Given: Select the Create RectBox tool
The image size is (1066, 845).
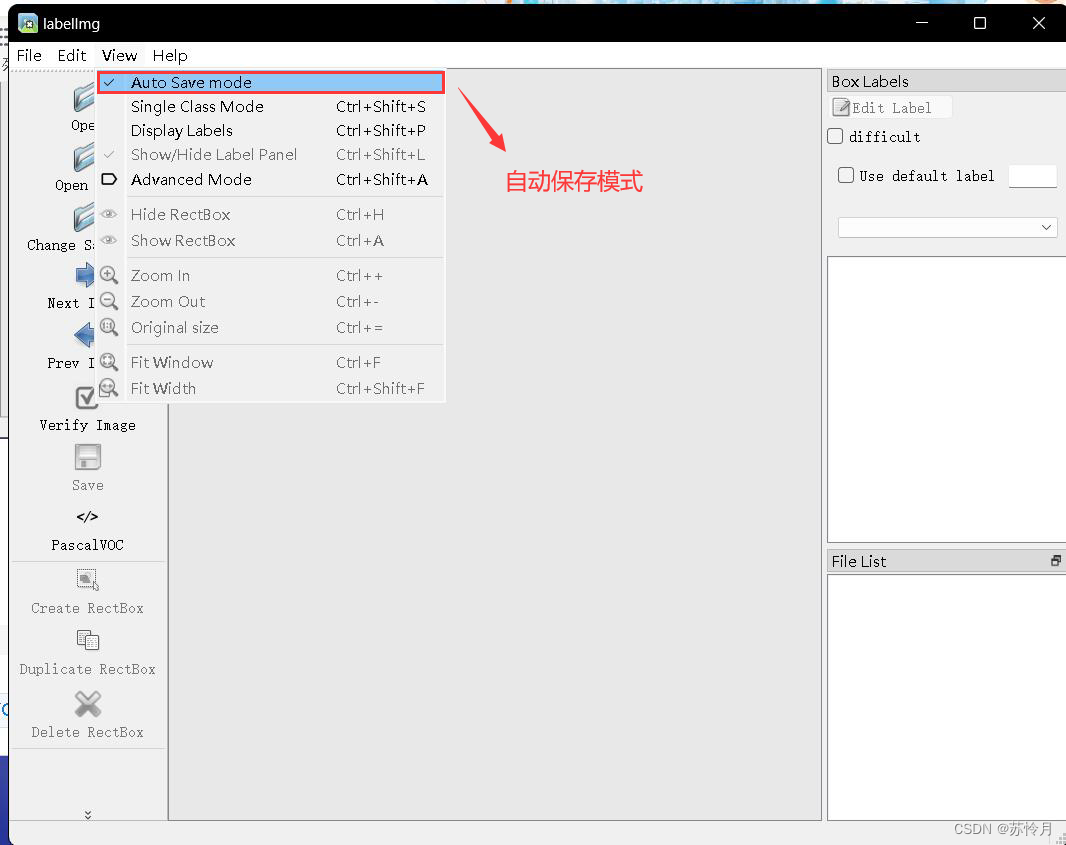Looking at the screenshot, I should (x=87, y=580).
